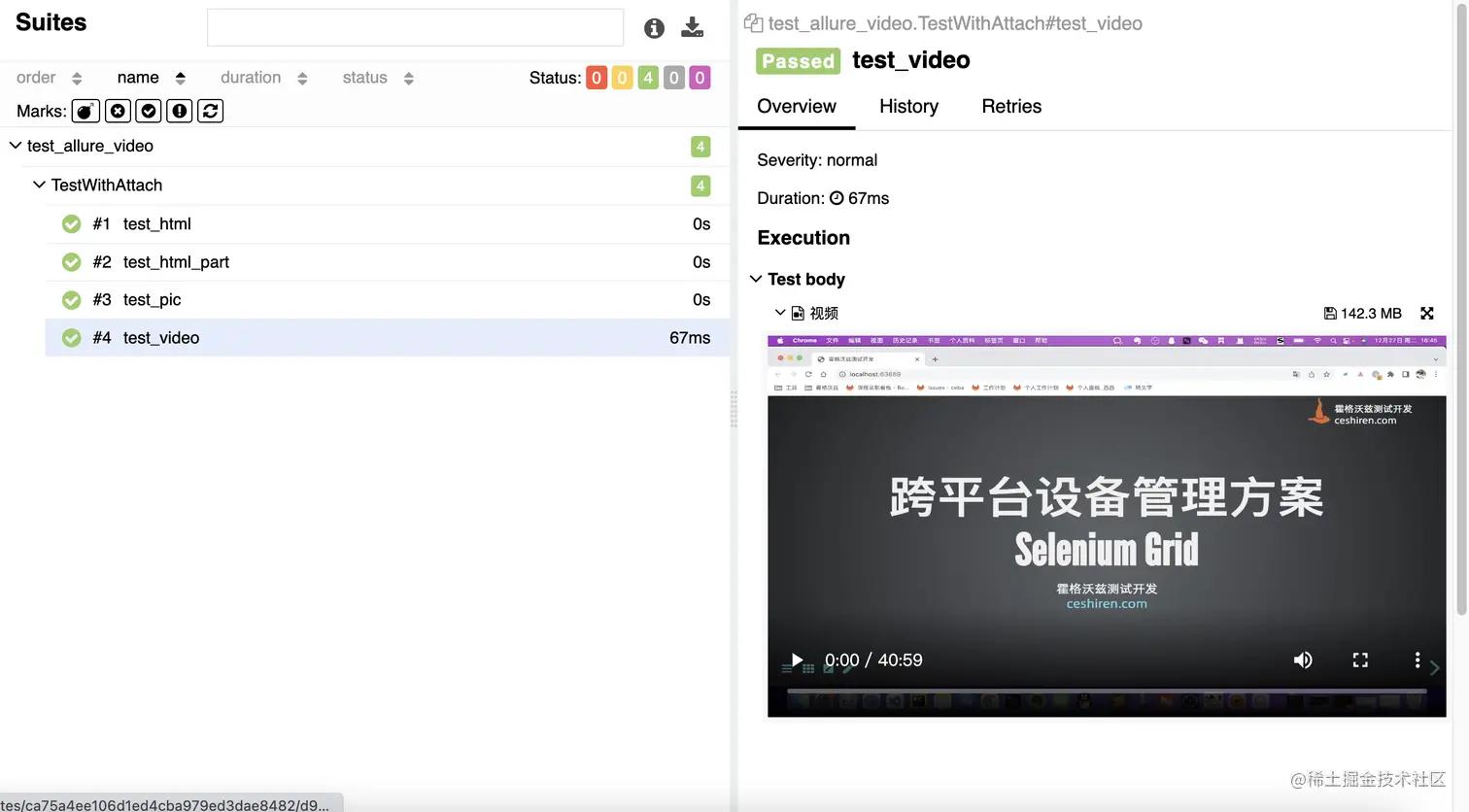The image size is (1469, 812).
Task: Toggle the broken exclamation marks filter
Action: pos(179,110)
